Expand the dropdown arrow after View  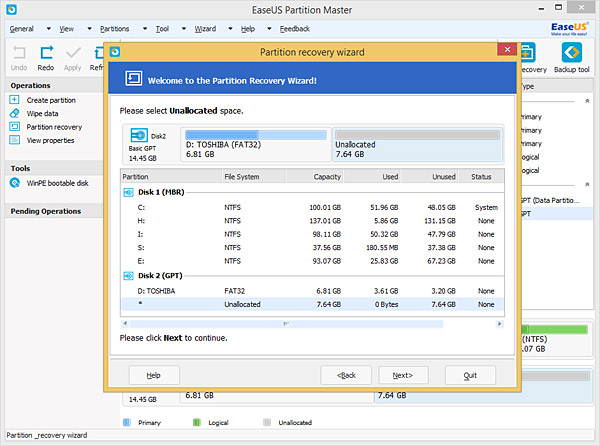point(90,29)
